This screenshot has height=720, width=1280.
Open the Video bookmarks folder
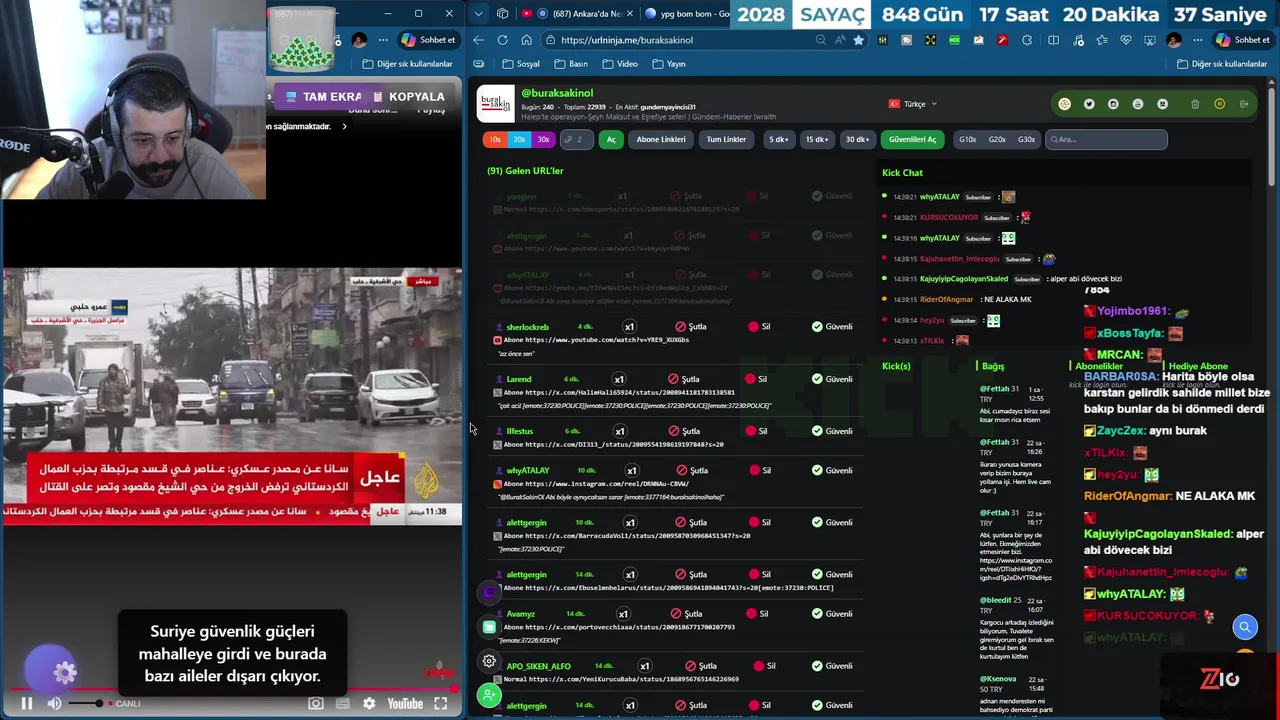[x=620, y=64]
